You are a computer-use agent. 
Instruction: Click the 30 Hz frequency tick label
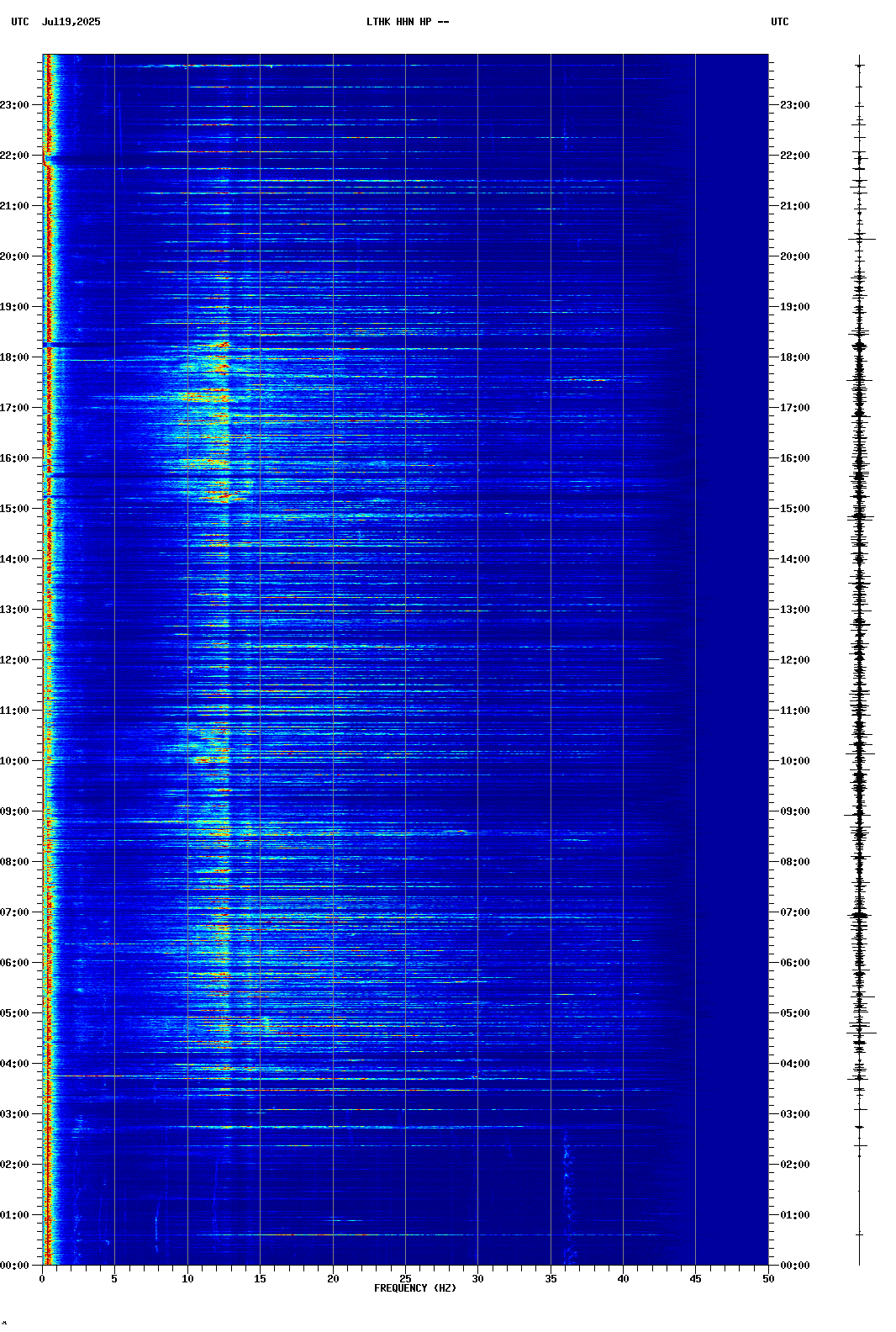pyautogui.click(x=477, y=1279)
